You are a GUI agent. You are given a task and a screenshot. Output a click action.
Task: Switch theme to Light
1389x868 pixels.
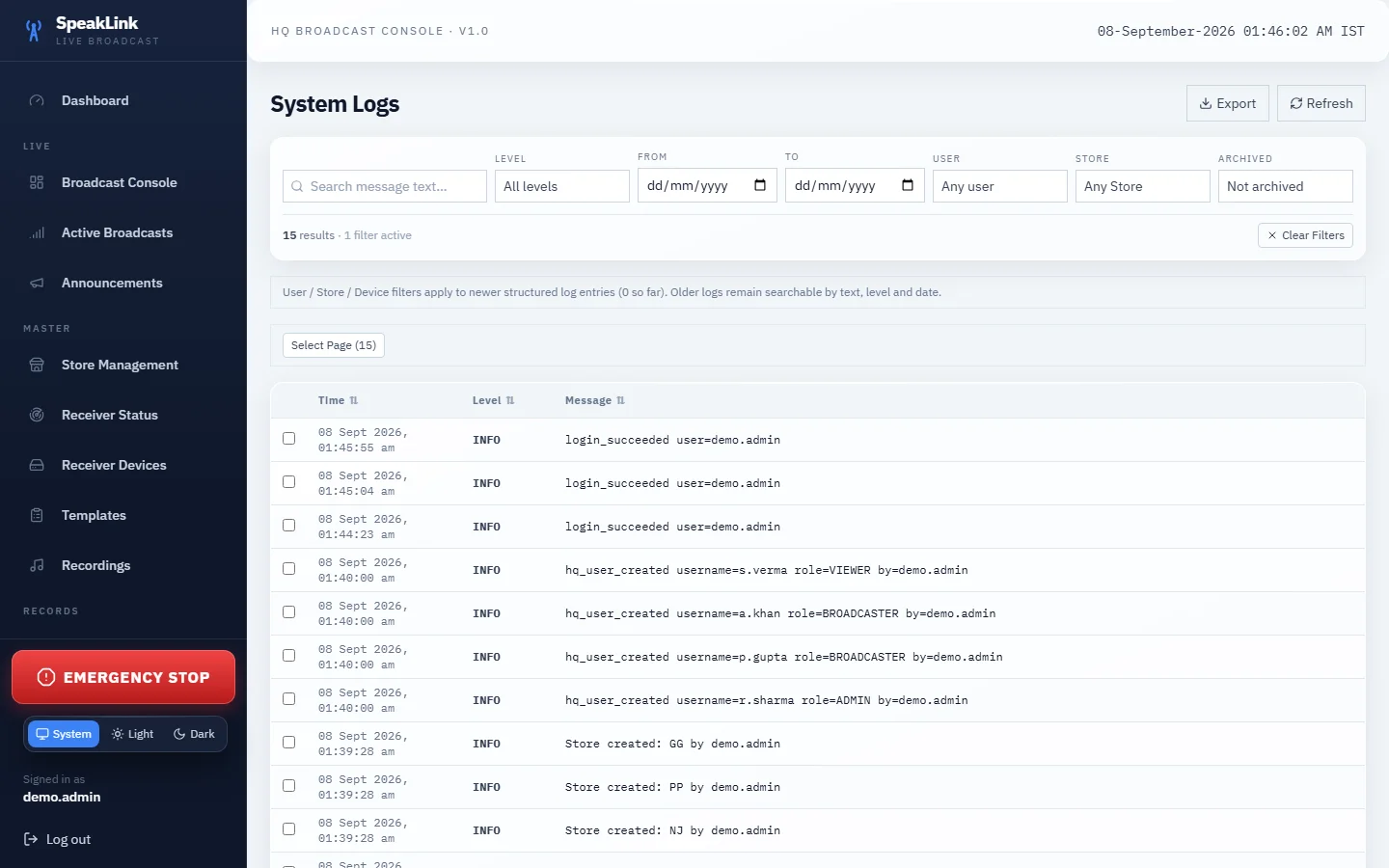click(x=133, y=734)
